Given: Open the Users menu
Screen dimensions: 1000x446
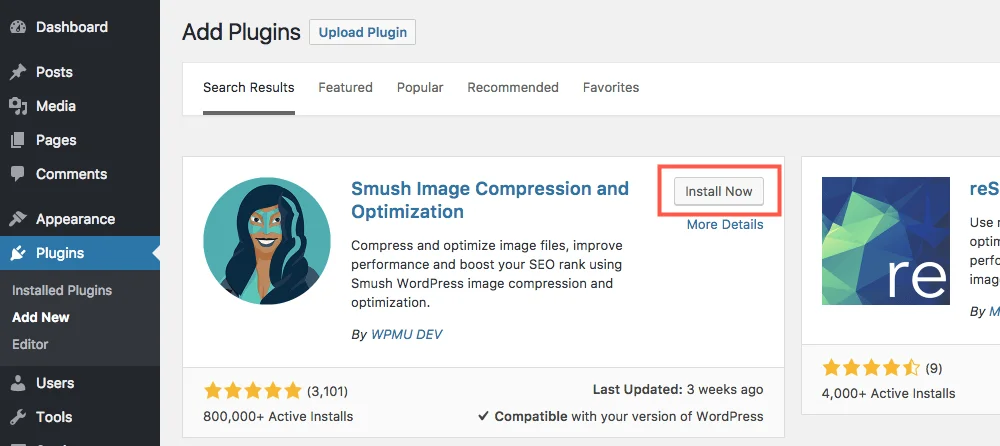Looking at the screenshot, I should 55,383.
